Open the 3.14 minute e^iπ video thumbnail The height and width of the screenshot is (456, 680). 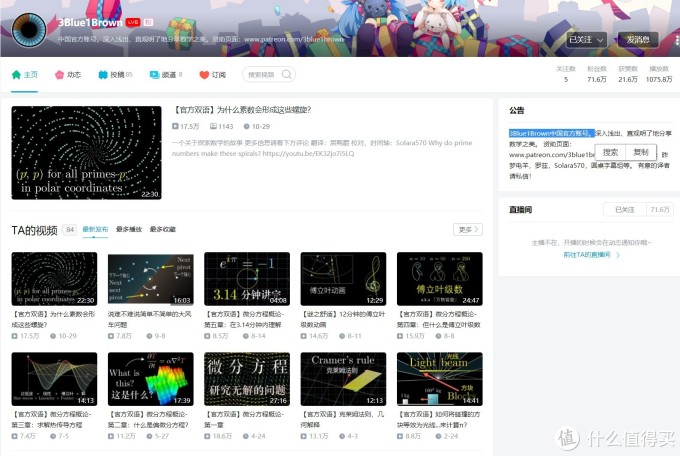click(247, 279)
